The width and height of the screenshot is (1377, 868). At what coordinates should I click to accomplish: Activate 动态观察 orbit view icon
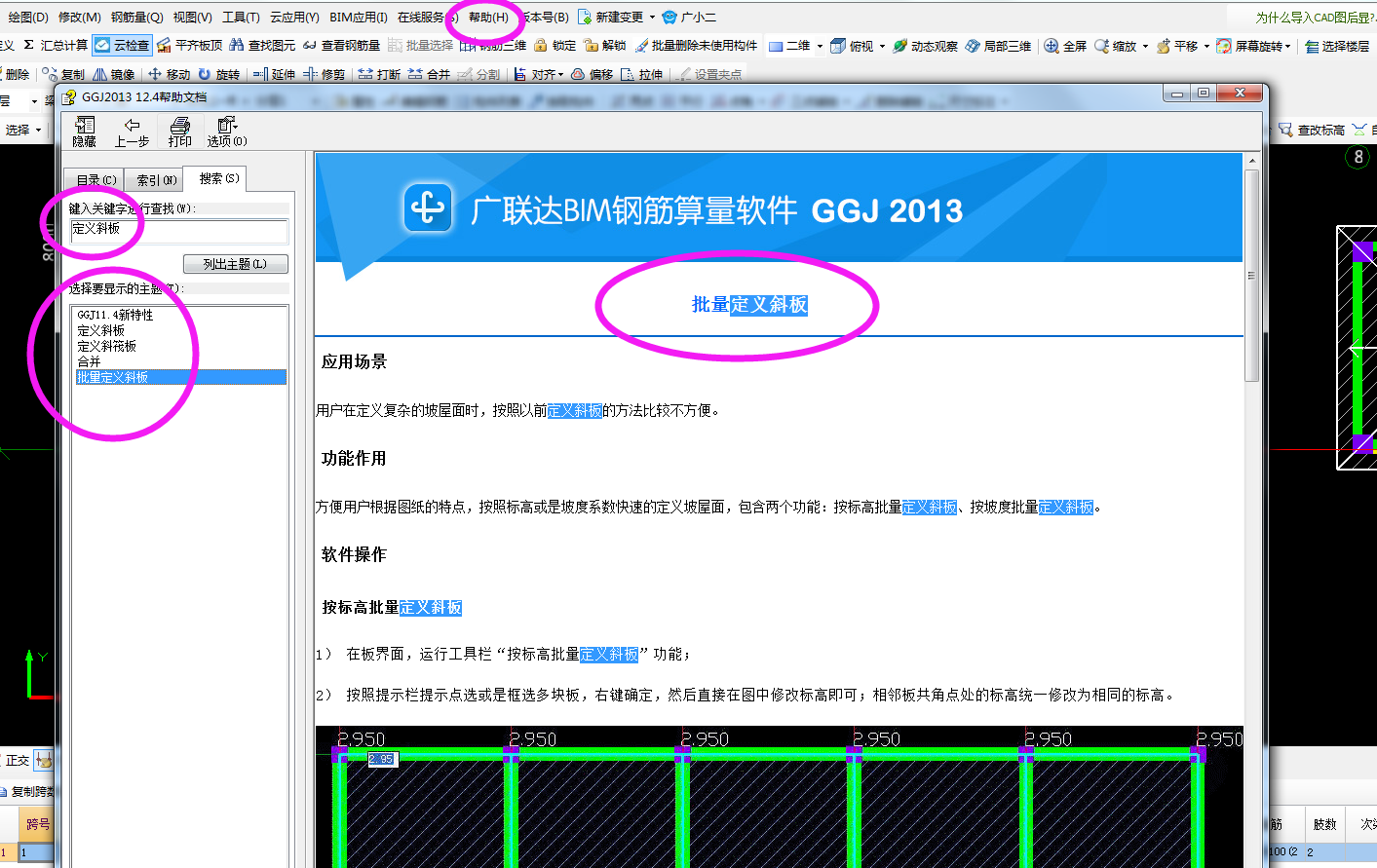900,46
